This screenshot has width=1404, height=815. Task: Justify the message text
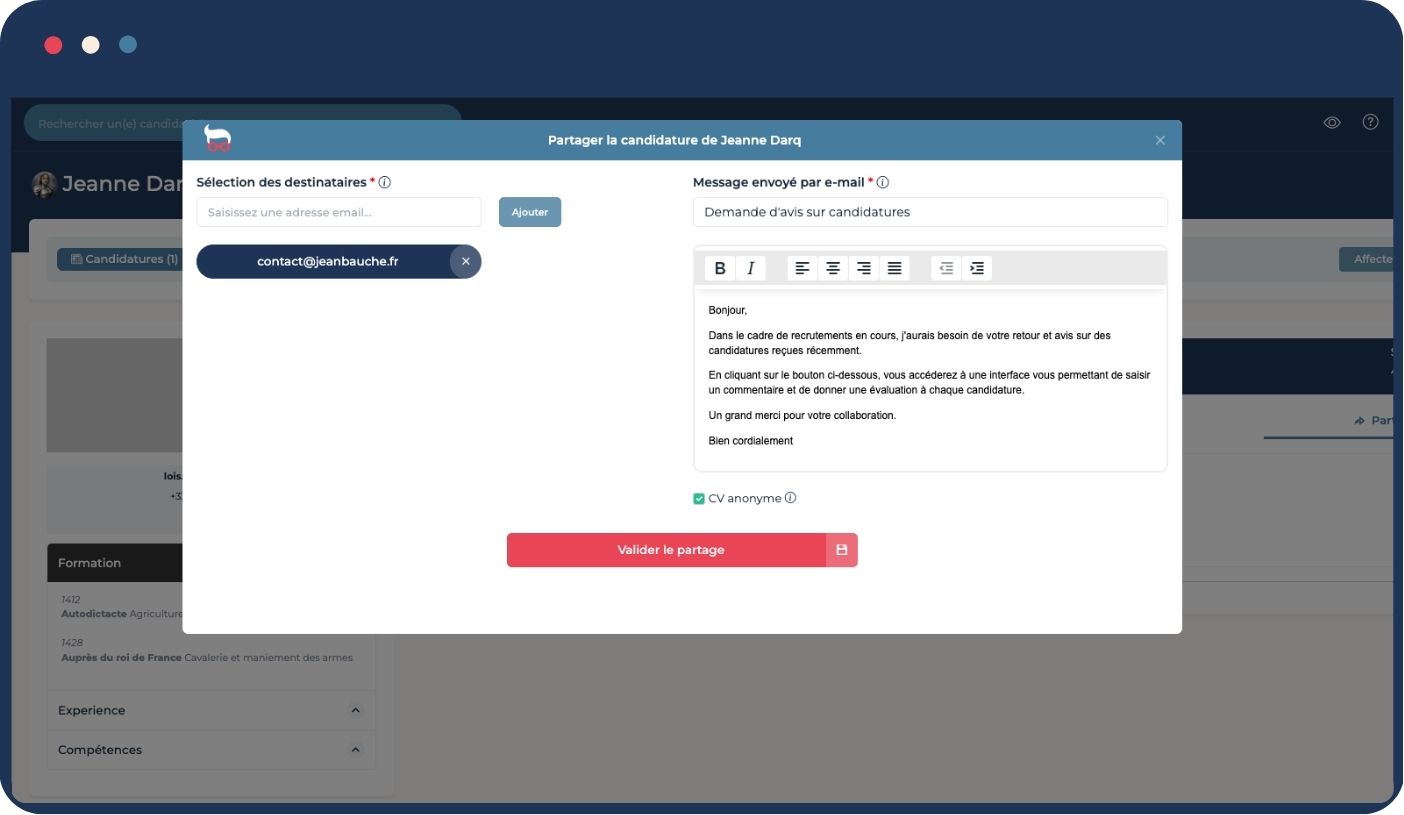click(x=895, y=268)
